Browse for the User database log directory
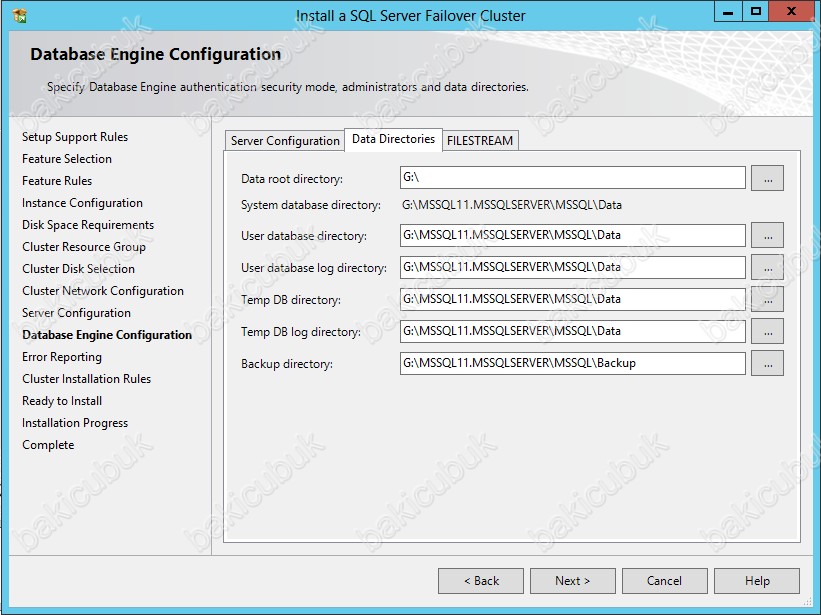Image resolution: width=821 pixels, height=615 pixels. (x=768, y=267)
